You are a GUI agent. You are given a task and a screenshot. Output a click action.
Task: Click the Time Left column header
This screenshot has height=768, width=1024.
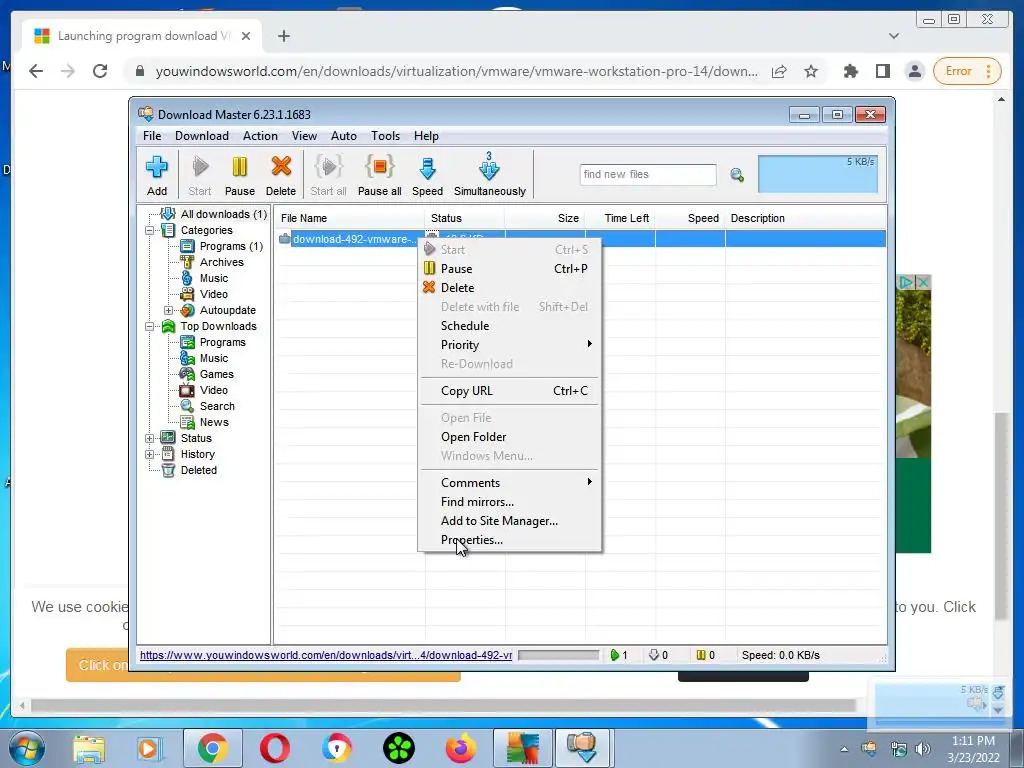click(620, 218)
